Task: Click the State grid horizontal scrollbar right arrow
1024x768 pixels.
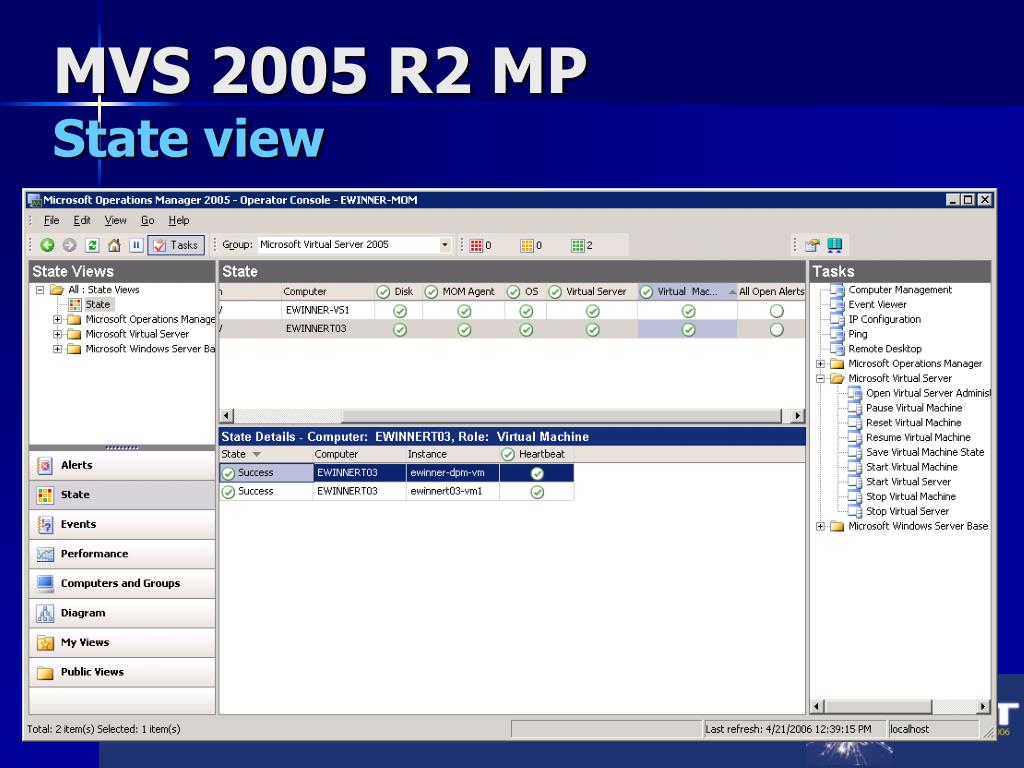Action: (x=797, y=415)
